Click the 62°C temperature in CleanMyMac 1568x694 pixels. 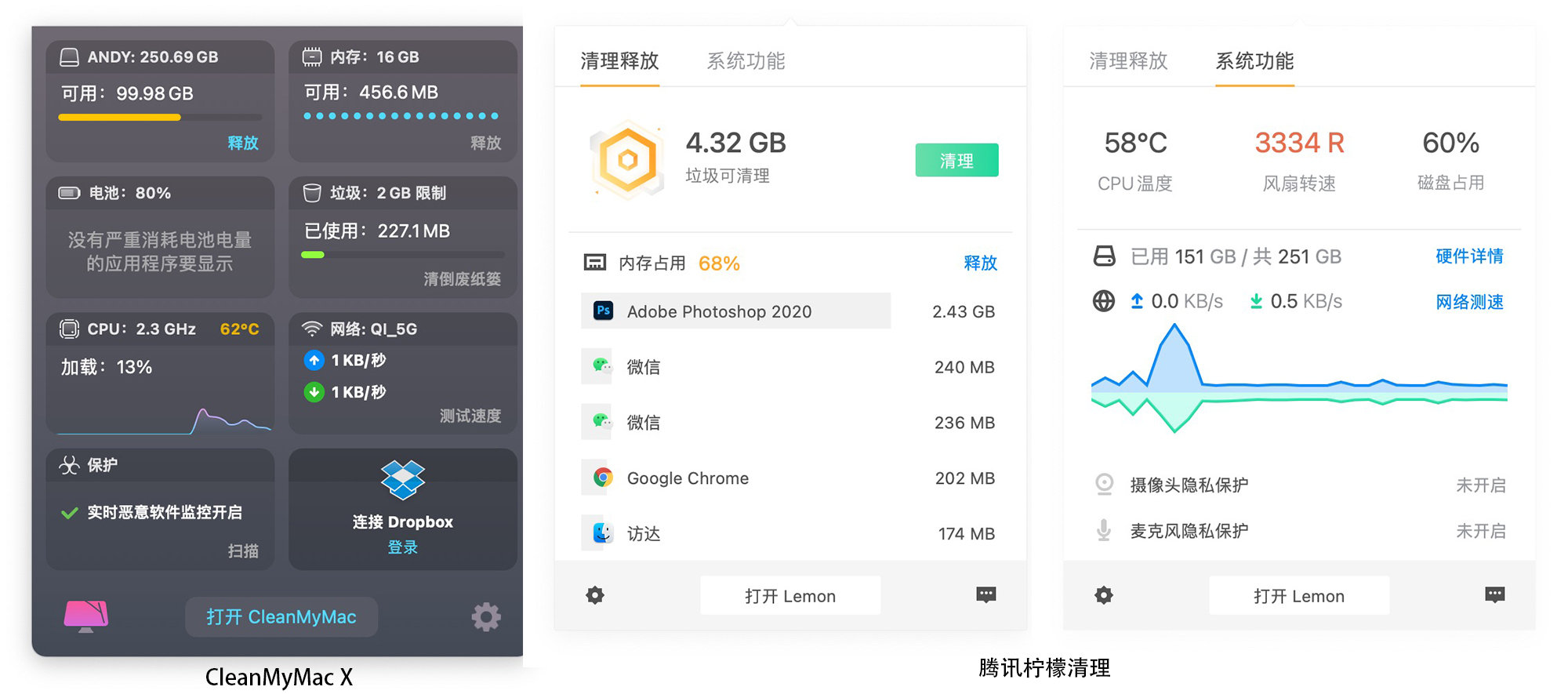point(239,329)
